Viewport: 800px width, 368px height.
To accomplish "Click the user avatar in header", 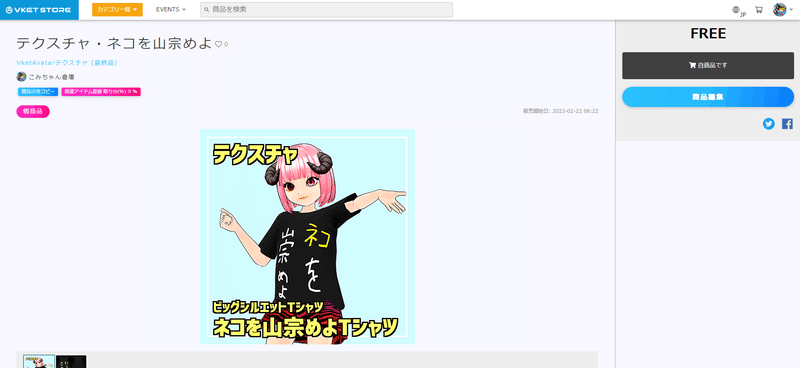I will (x=779, y=9).
